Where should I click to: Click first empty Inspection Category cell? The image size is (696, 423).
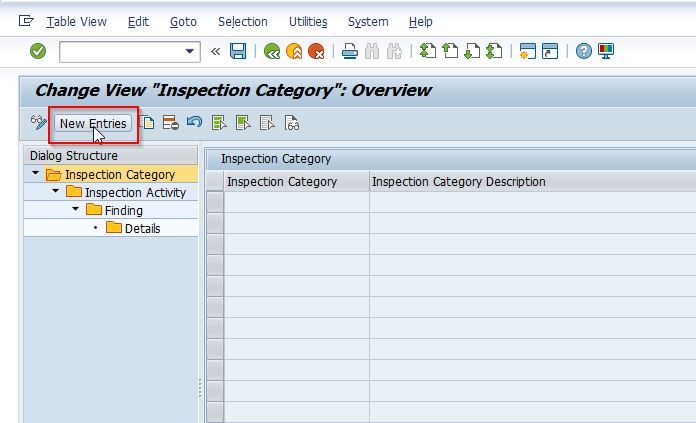click(x=296, y=202)
